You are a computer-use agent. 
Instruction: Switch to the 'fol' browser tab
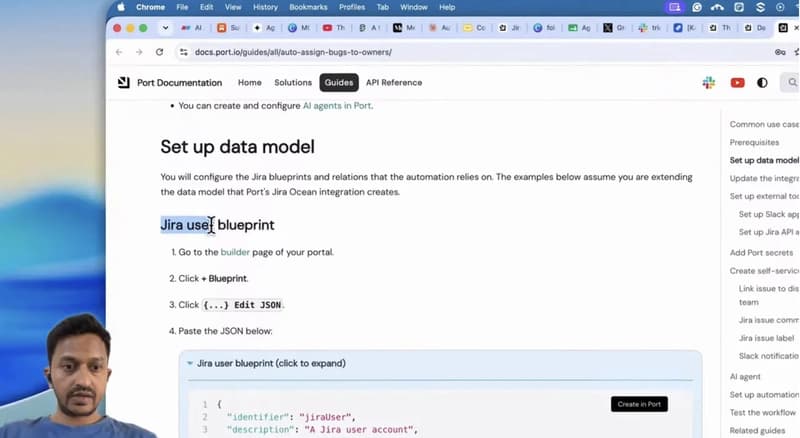pos(544,28)
